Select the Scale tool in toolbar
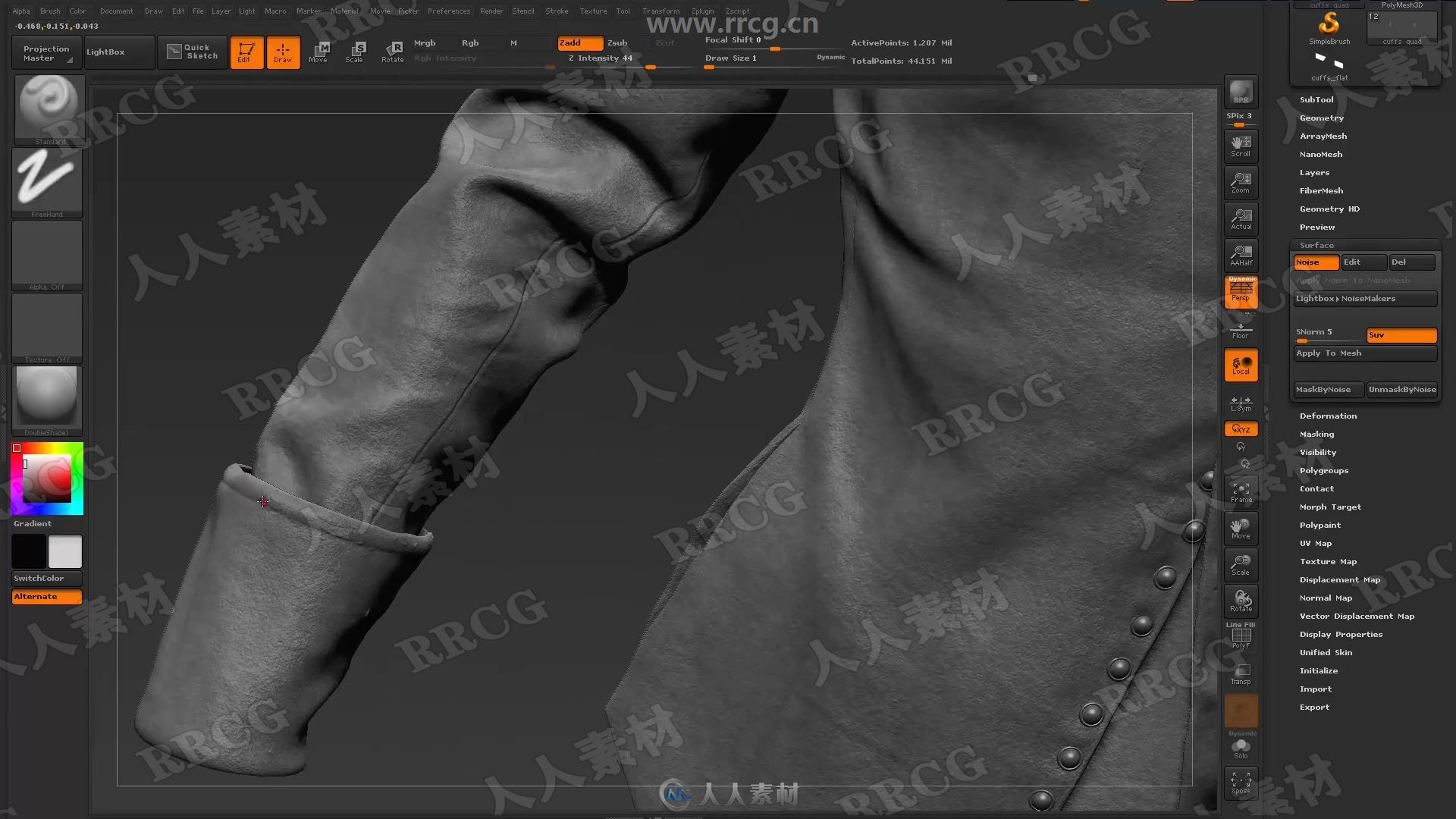Viewport: 1456px width, 819px height. [354, 52]
